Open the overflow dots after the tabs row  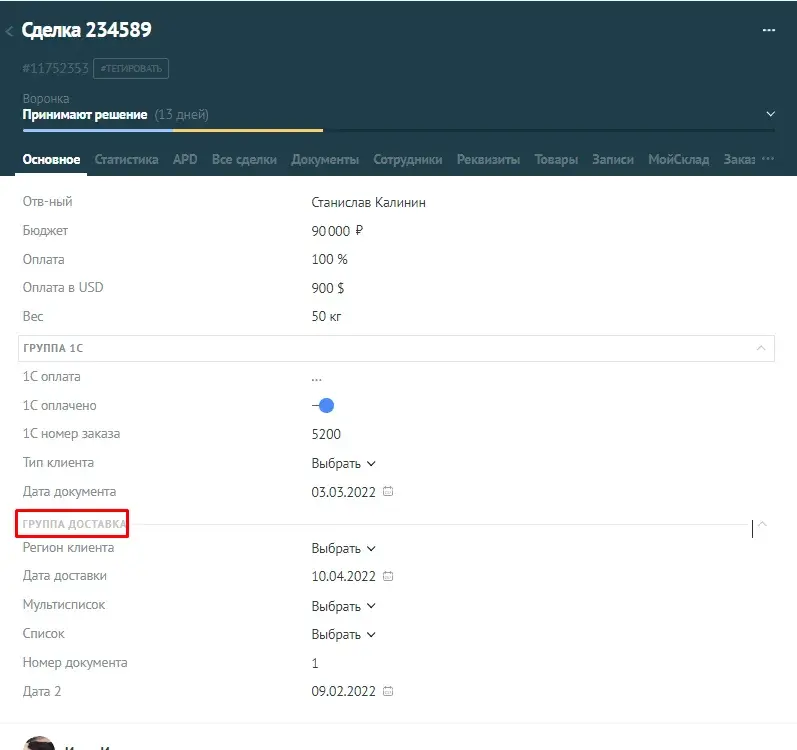click(768, 159)
